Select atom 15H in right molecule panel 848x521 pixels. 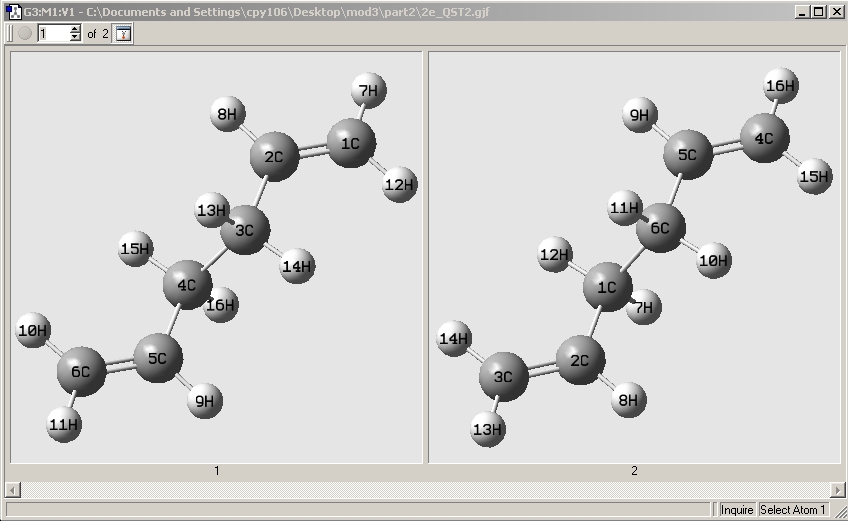pyautogui.click(x=814, y=176)
